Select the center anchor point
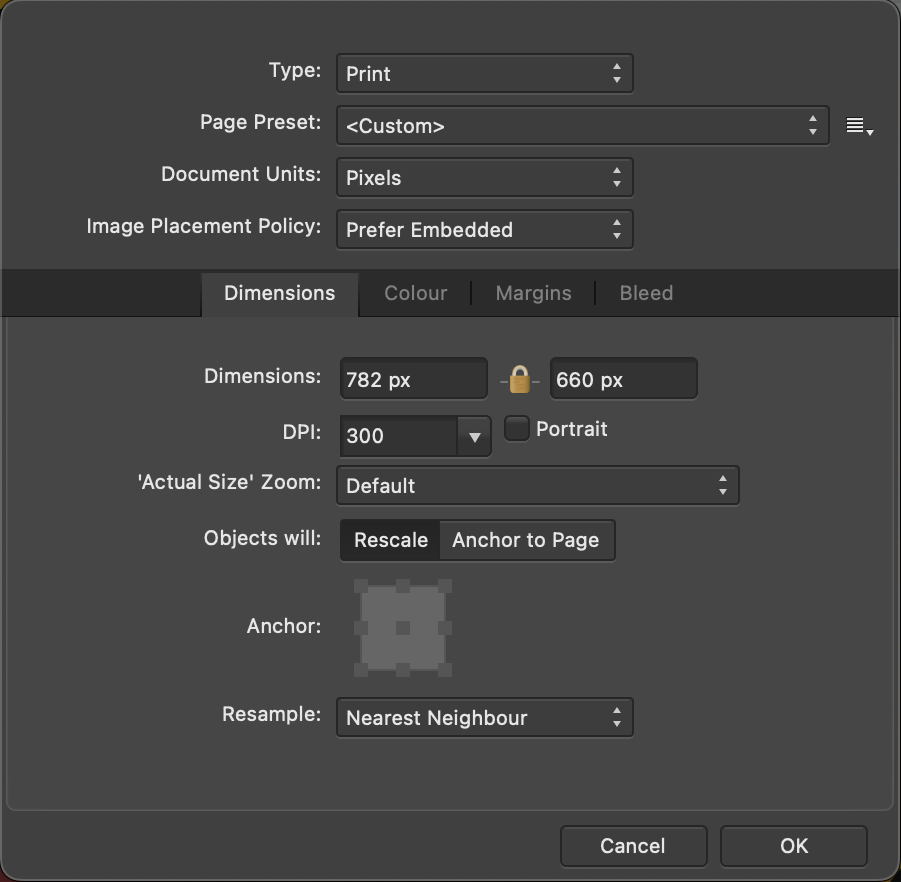The width and height of the screenshot is (901, 882). coord(402,627)
